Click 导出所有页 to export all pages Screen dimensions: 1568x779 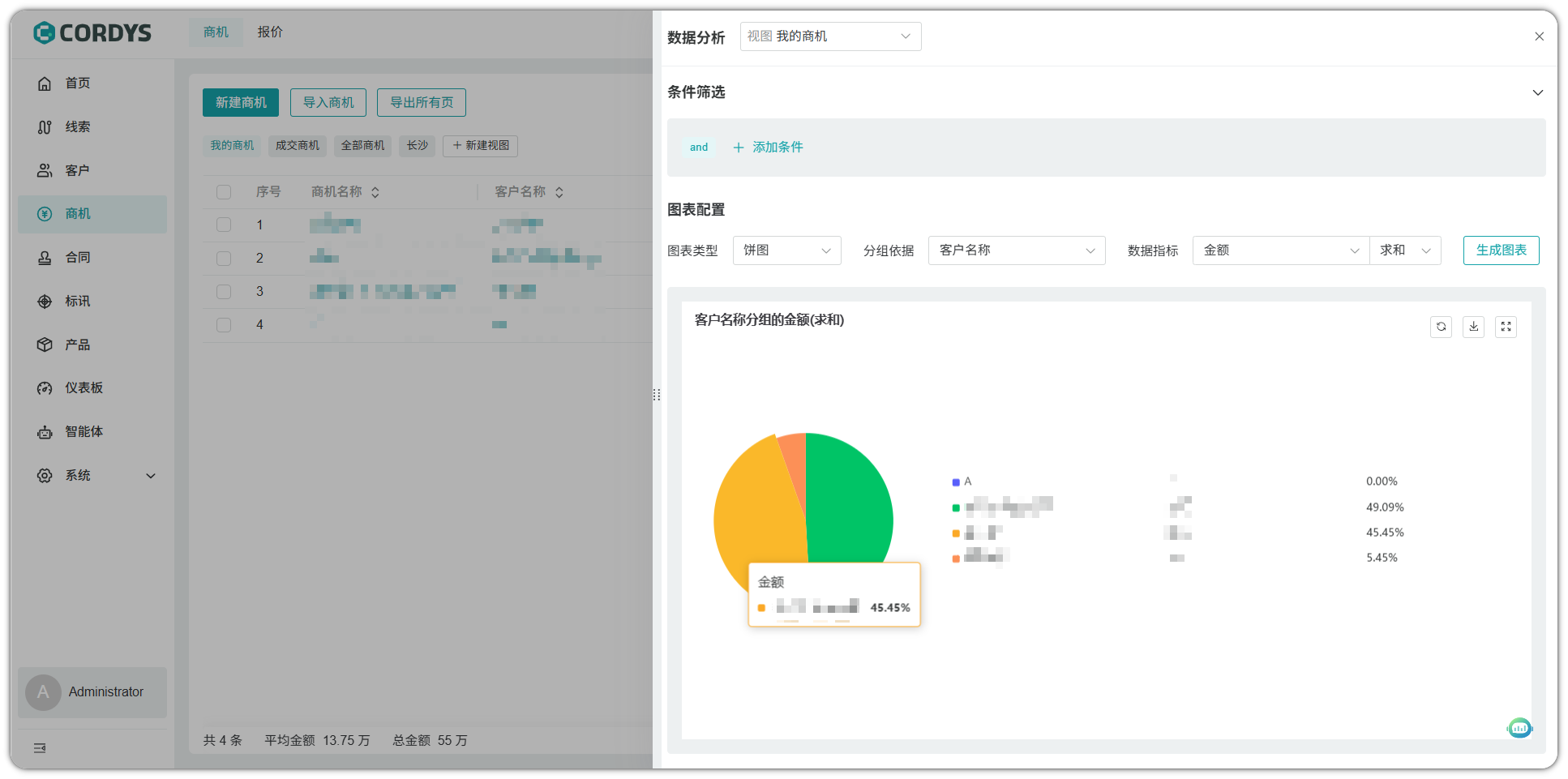(421, 102)
